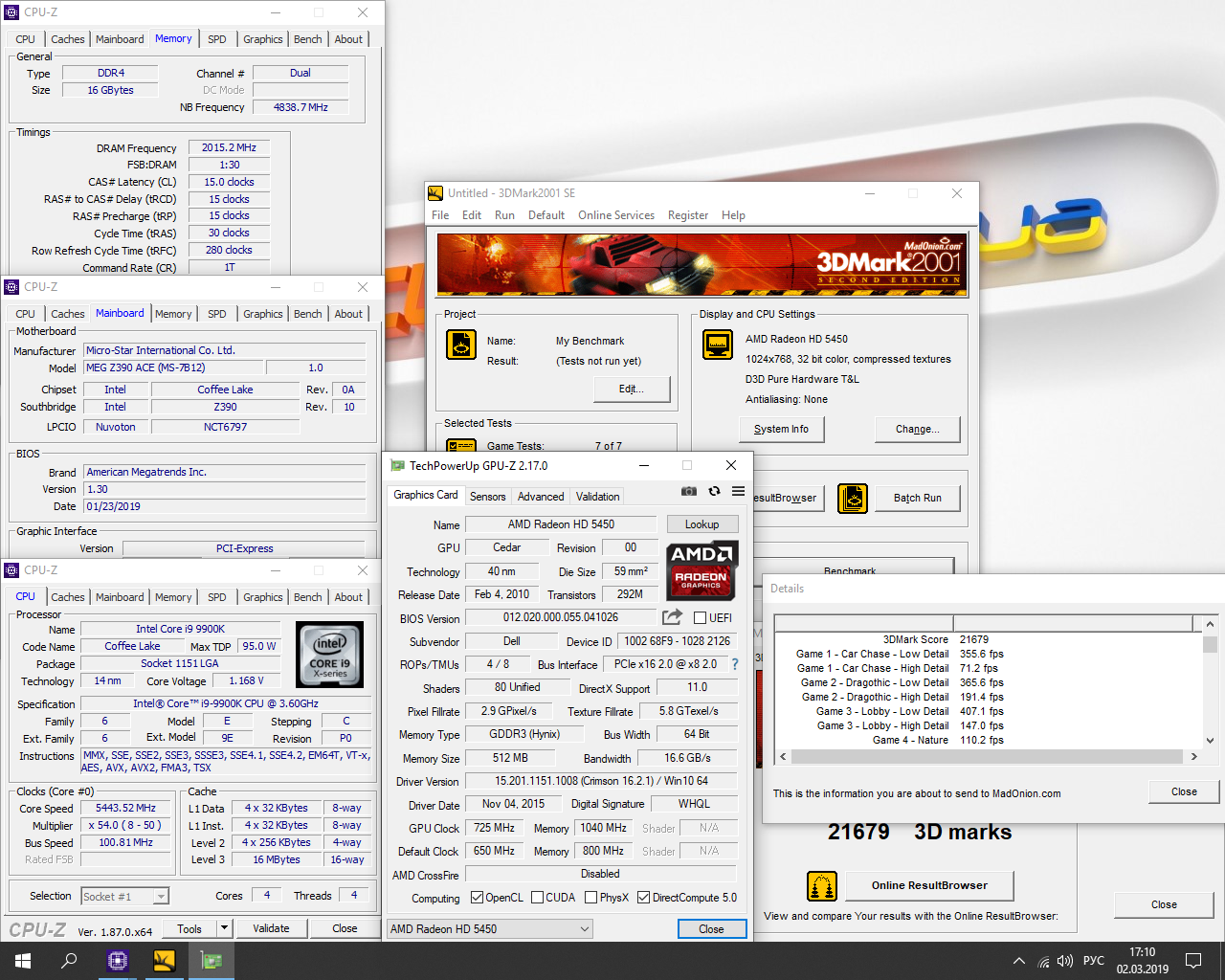The height and width of the screenshot is (980, 1225).
Task: Switch to the Advanced tab in GPU-Z
Action: click(x=541, y=497)
